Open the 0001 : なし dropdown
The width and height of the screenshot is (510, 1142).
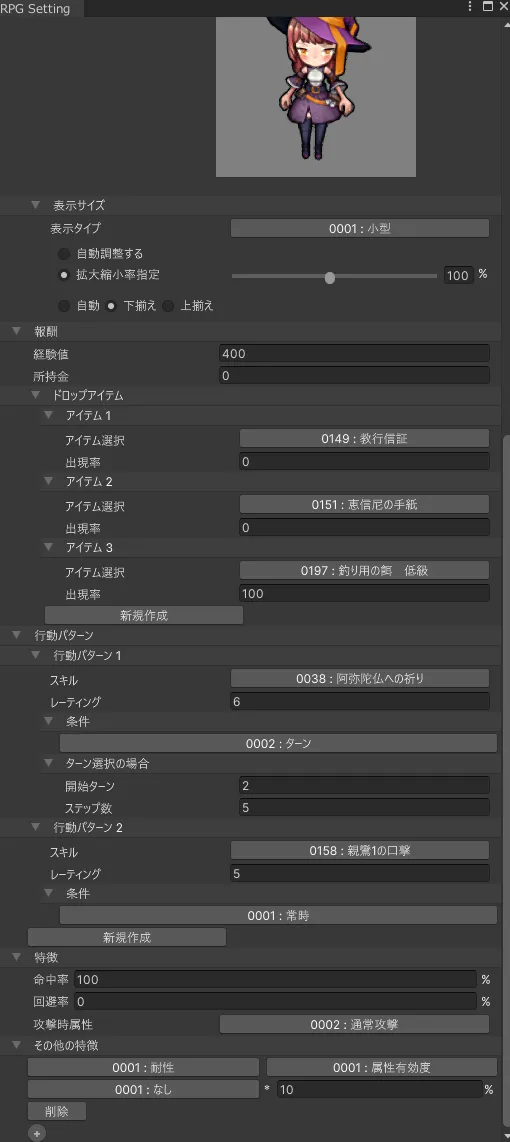click(x=143, y=1090)
